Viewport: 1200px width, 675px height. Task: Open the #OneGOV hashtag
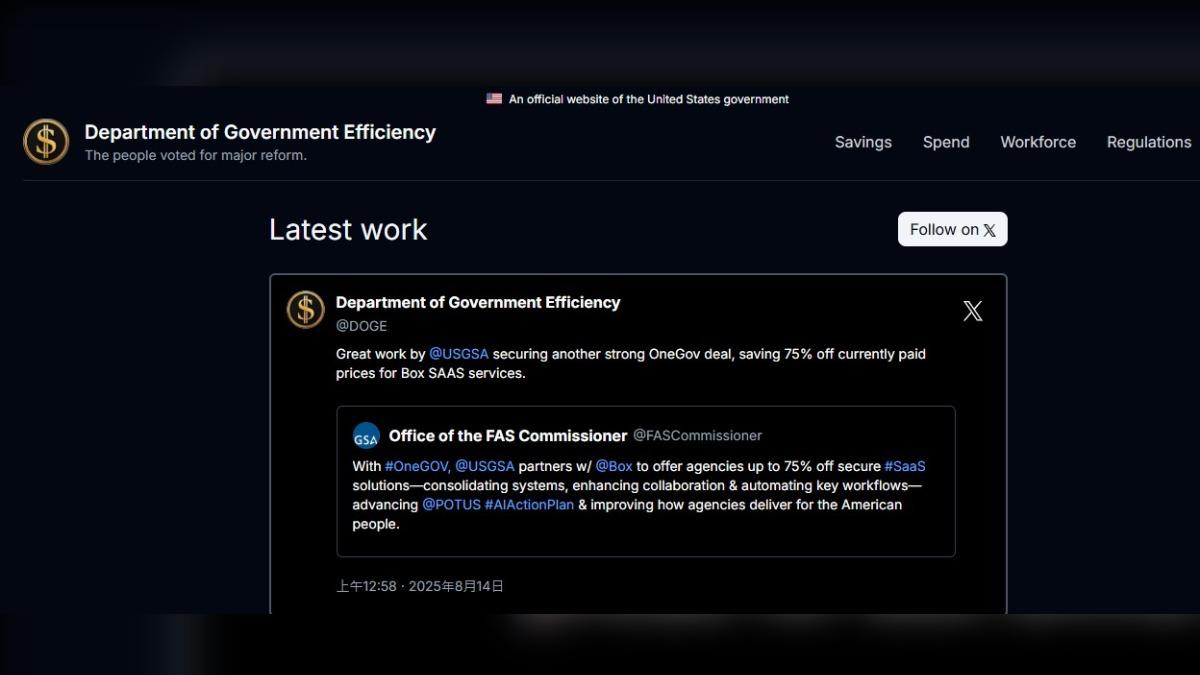click(417, 466)
